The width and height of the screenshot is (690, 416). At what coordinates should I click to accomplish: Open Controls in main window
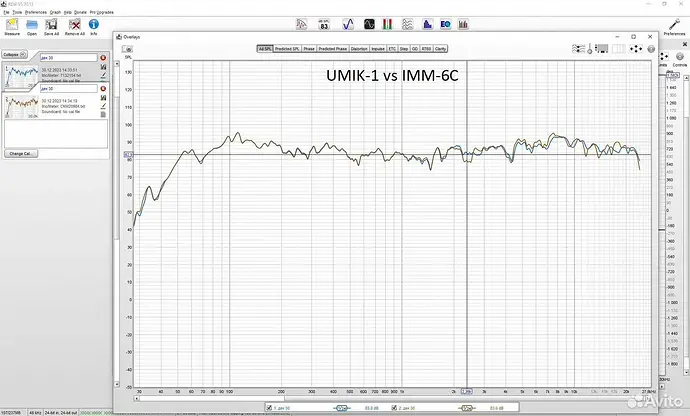point(680,59)
